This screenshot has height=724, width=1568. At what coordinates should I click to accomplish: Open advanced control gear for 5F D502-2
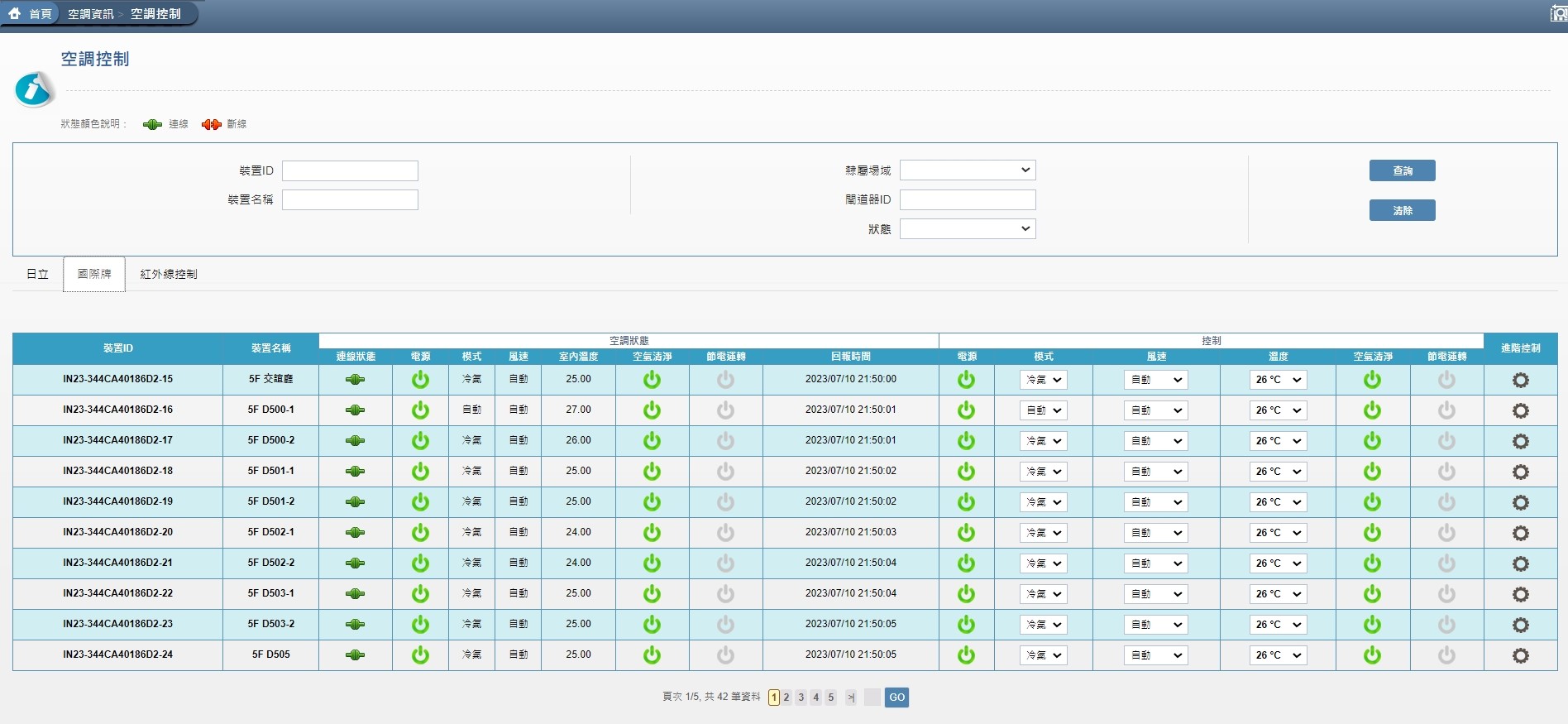(x=1520, y=563)
